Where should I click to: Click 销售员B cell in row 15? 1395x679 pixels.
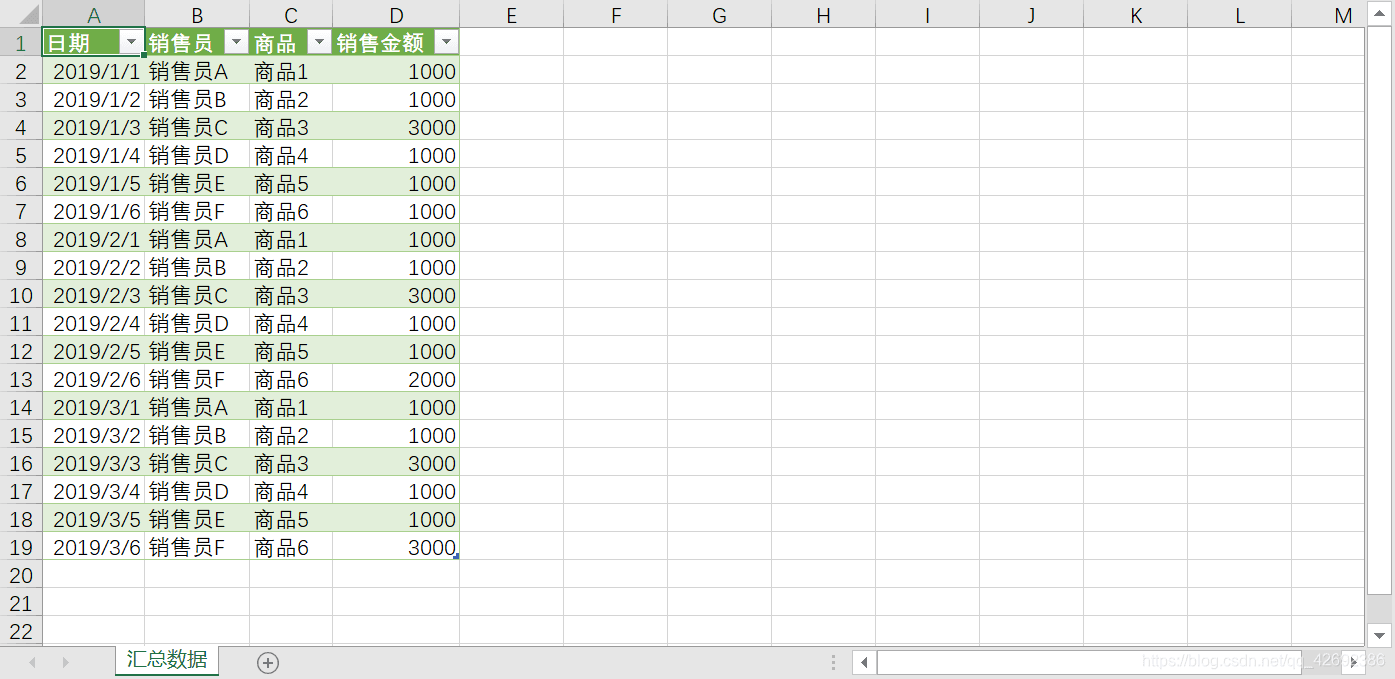coord(197,435)
